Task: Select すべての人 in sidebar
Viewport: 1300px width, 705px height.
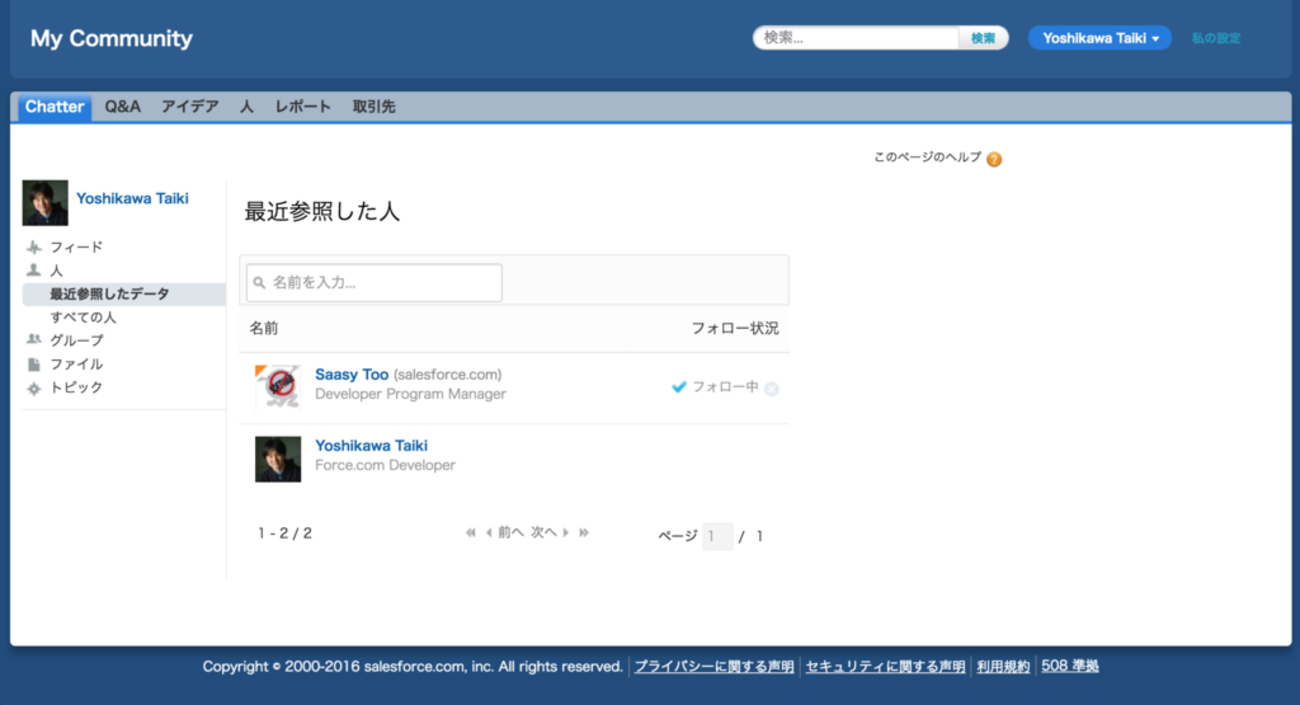Action: pos(83,317)
